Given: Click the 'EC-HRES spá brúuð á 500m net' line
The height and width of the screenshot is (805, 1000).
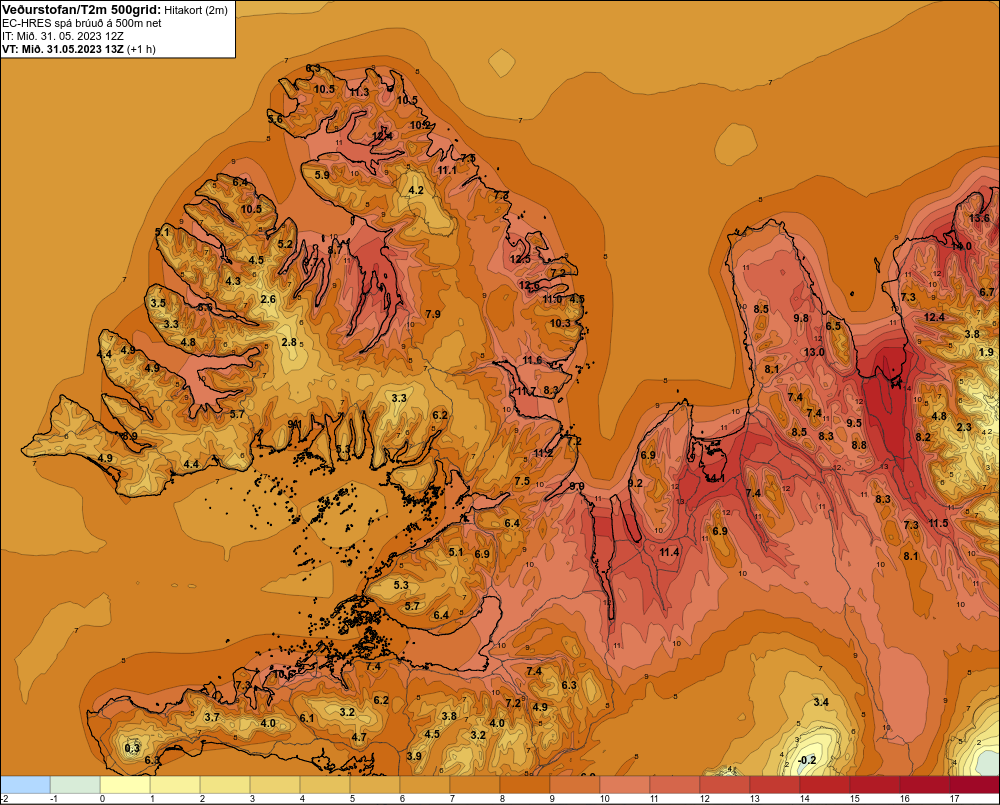Looking at the screenshot, I should 82,23.
